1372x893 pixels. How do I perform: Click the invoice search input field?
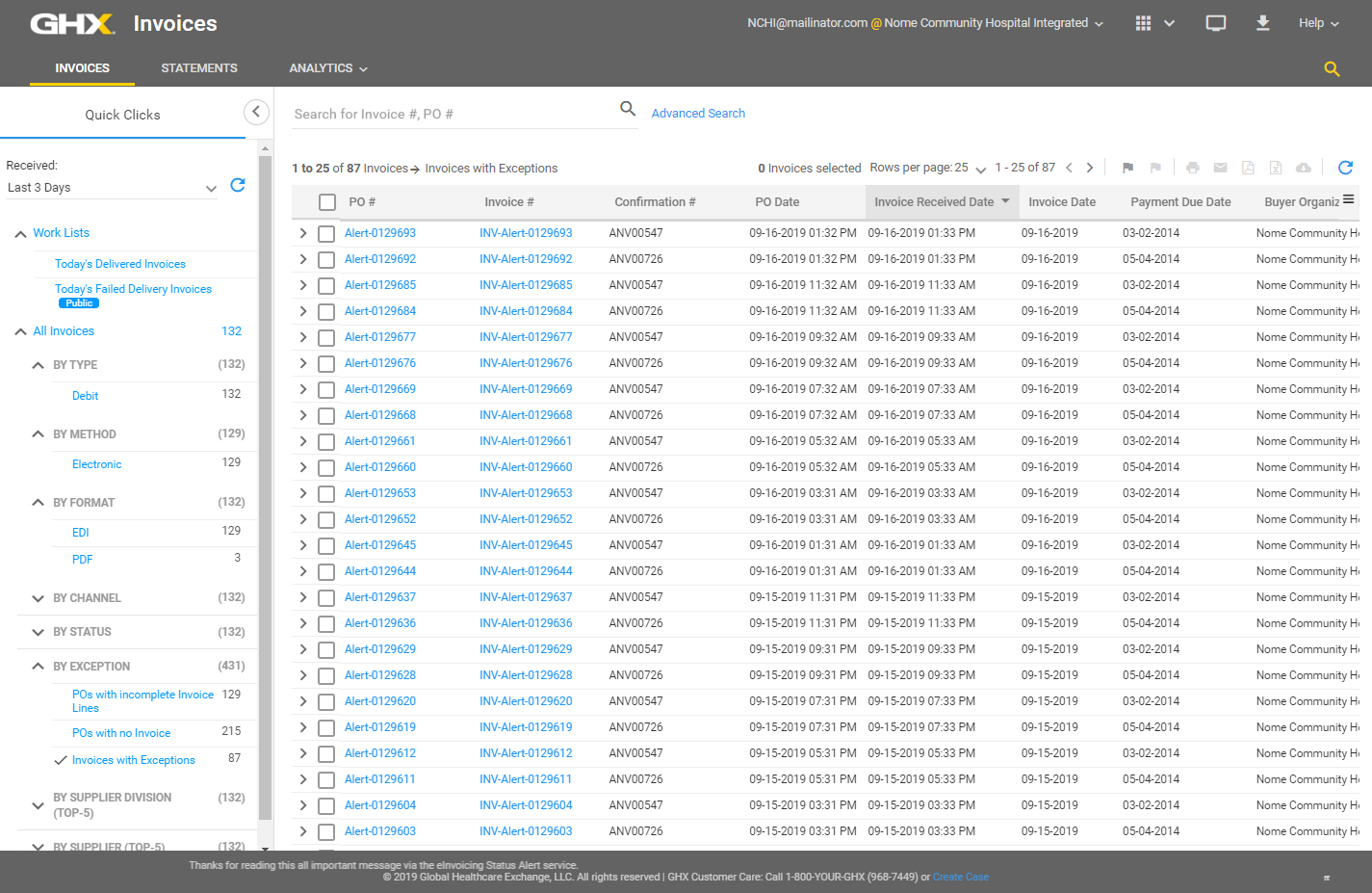(x=453, y=114)
